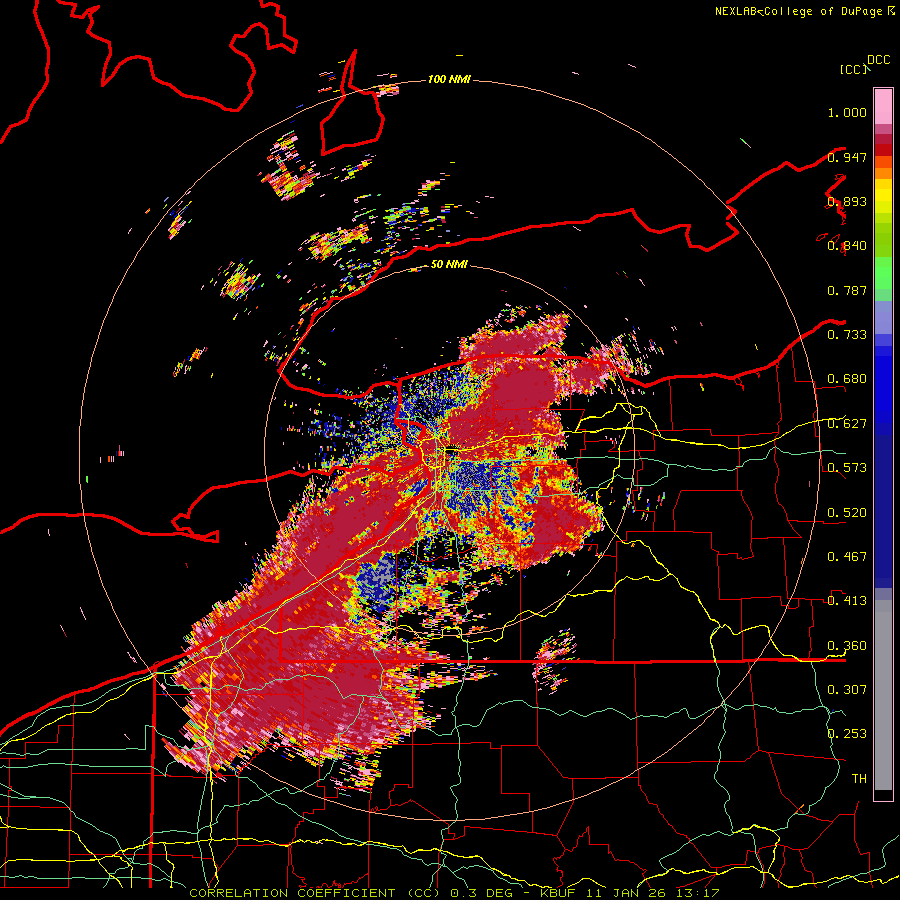Click the 0.893 legend value

[847, 201]
